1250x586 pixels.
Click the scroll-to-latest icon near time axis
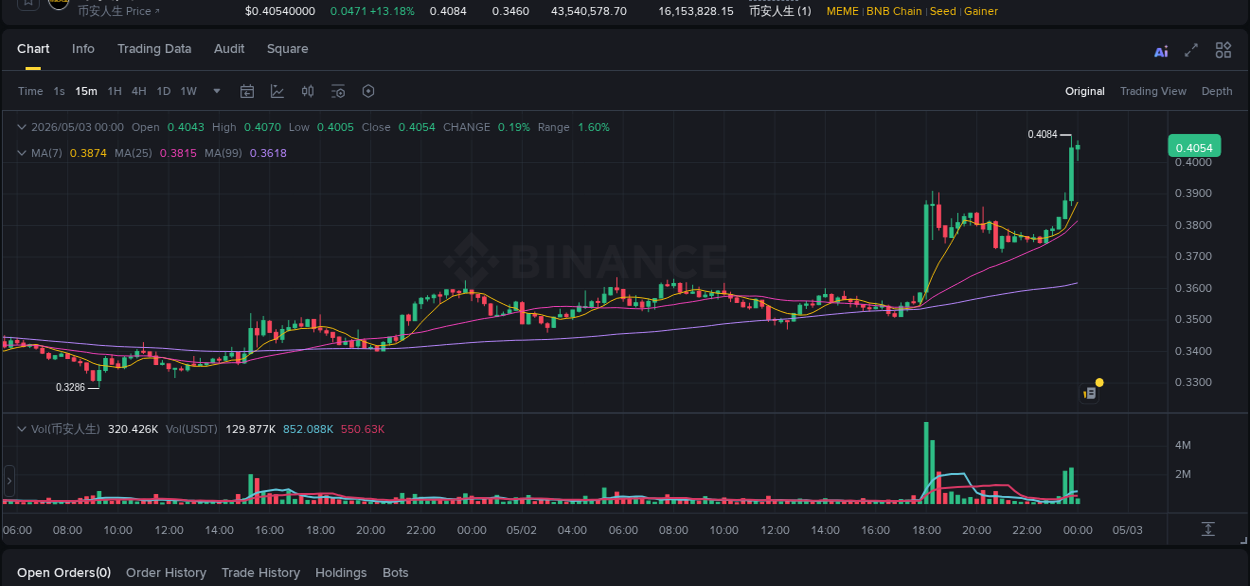pyautogui.click(x=1208, y=528)
